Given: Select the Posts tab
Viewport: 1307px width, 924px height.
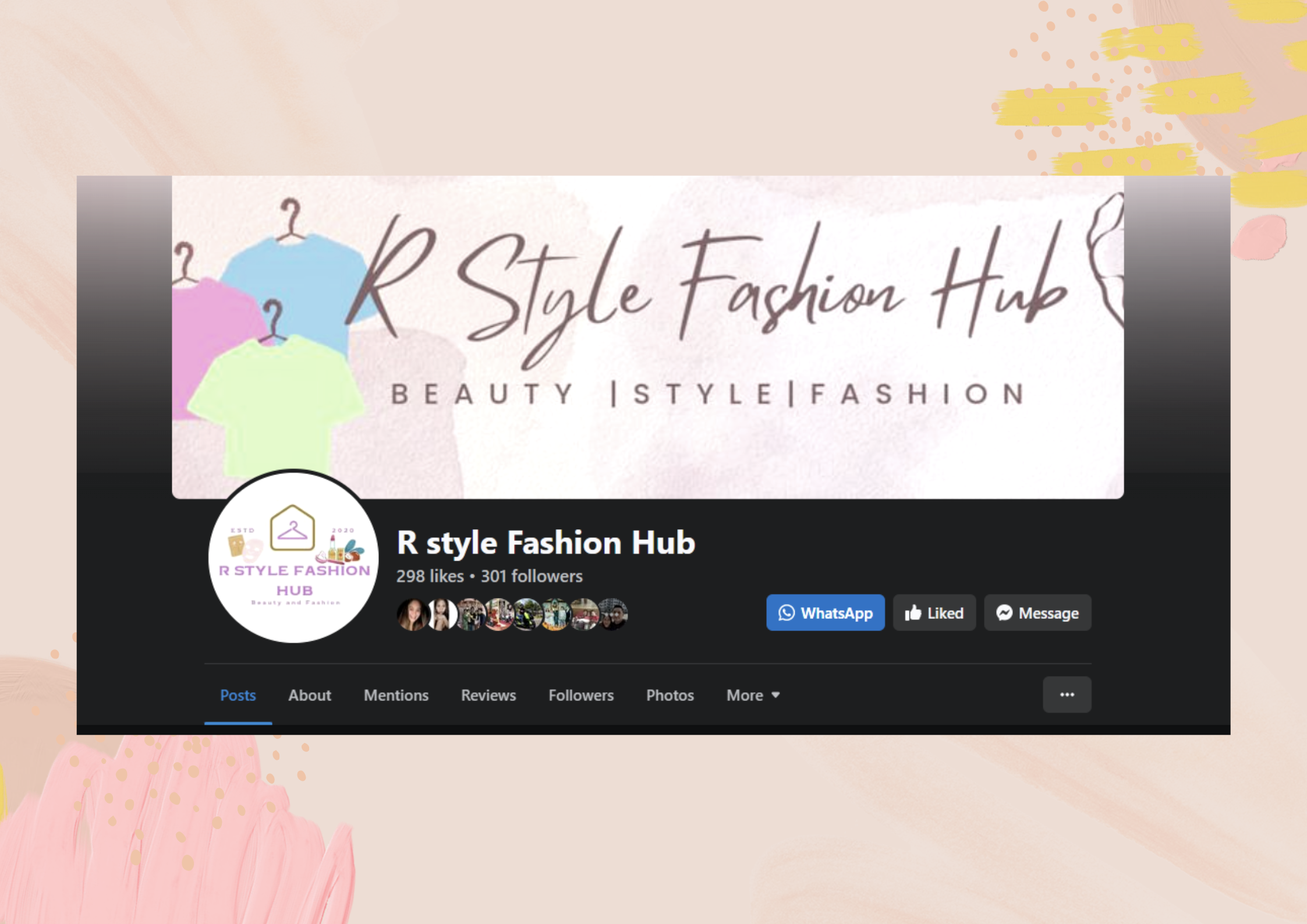Looking at the screenshot, I should (x=238, y=695).
